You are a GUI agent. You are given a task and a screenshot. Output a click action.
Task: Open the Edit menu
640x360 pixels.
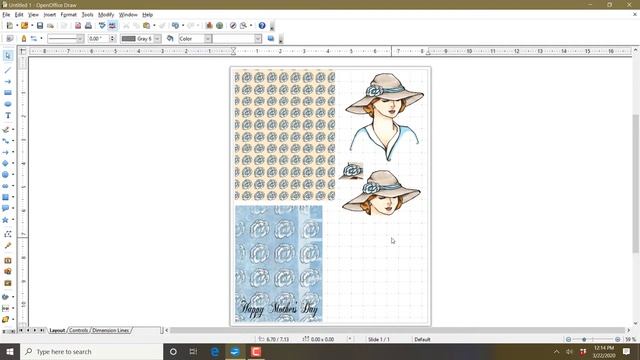pyautogui.click(x=19, y=15)
